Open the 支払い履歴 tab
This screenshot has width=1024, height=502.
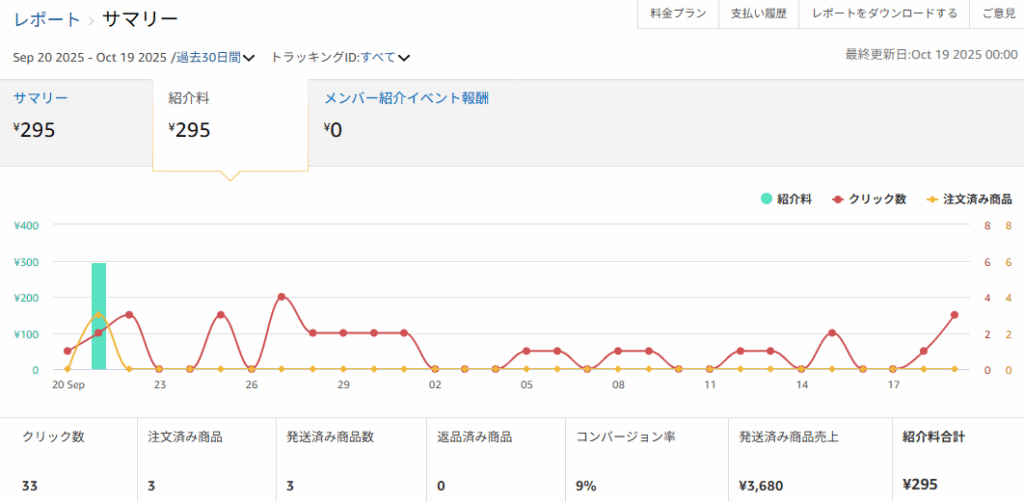point(759,14)
